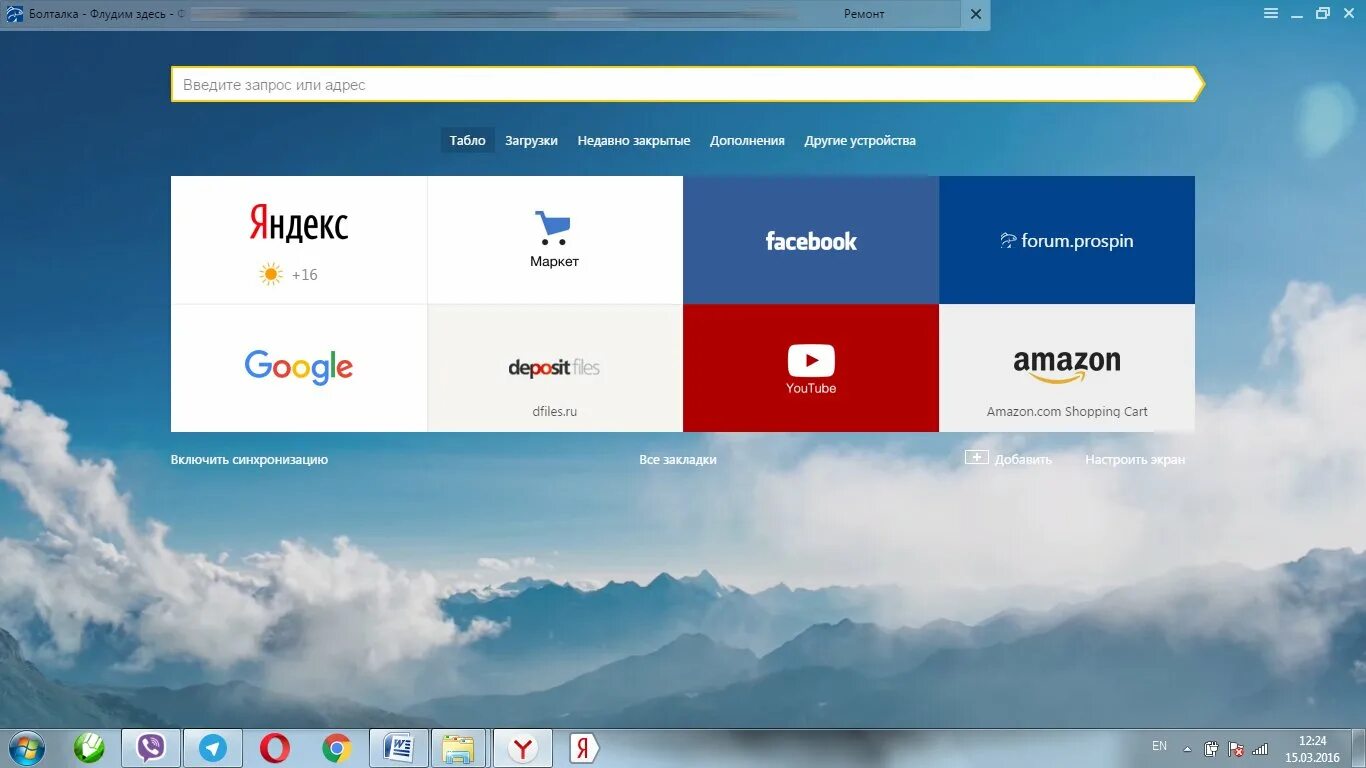Open the Недавно закрытые tab
Viewport: 1366px width, 768px height.
[x=634, y=141]
